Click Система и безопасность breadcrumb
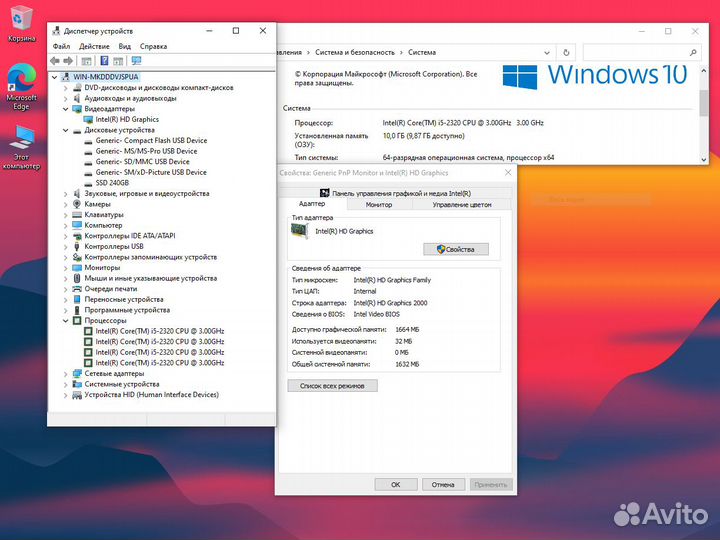720x540 pixels. [355, 52]
